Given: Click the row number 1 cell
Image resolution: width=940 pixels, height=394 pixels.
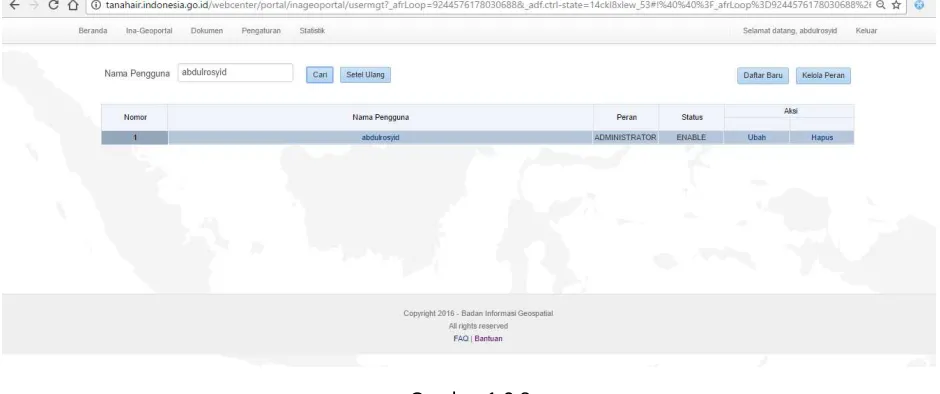Looking at the screenshot, I should tap(135, 137).
